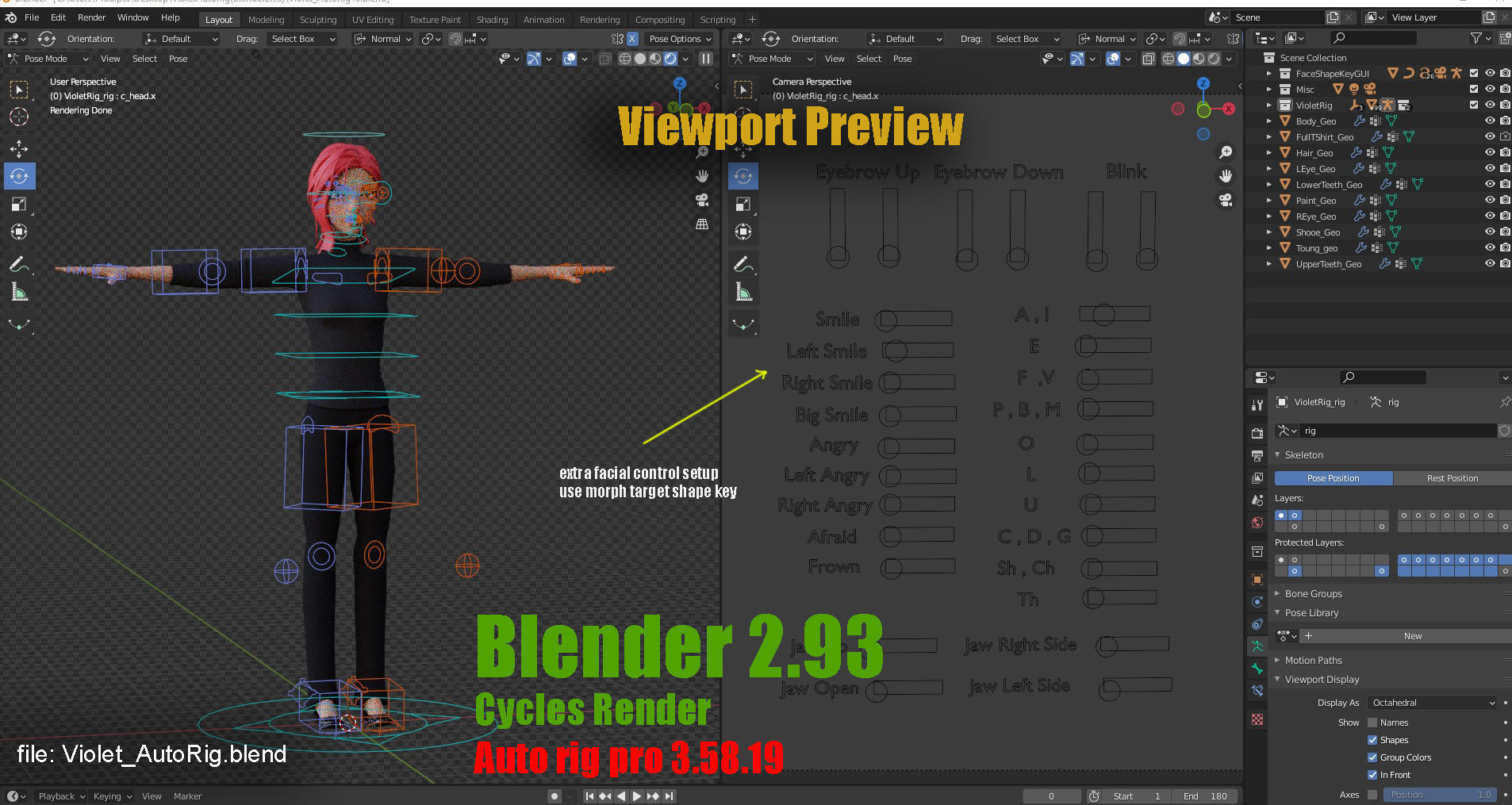The image size is (1512, 805).
Task: Open the Pose menu in left viewport
Action: pyautogui.click(x=178, y=59)
